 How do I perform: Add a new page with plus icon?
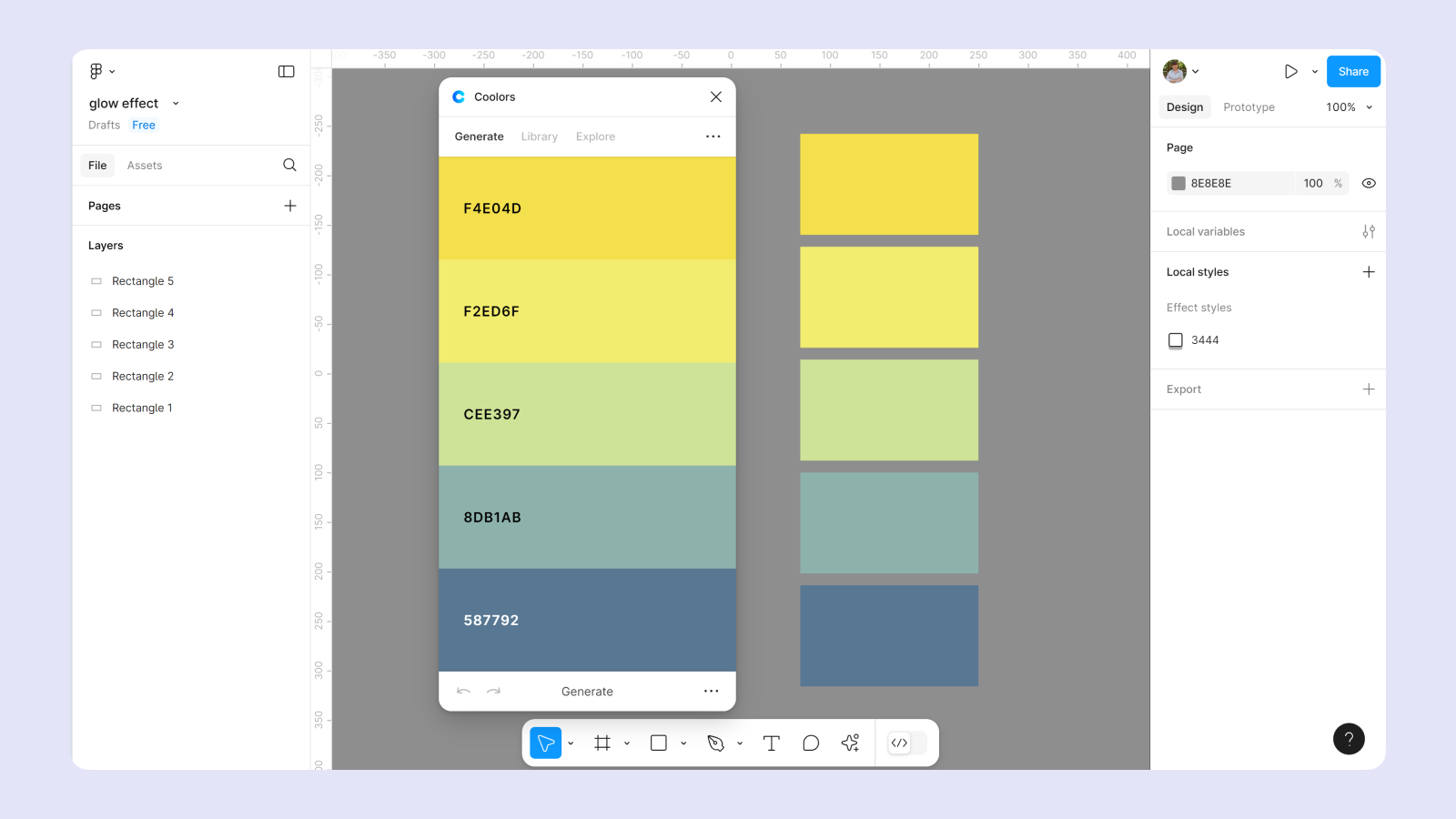pyautogui.click(x=290, y=206)
